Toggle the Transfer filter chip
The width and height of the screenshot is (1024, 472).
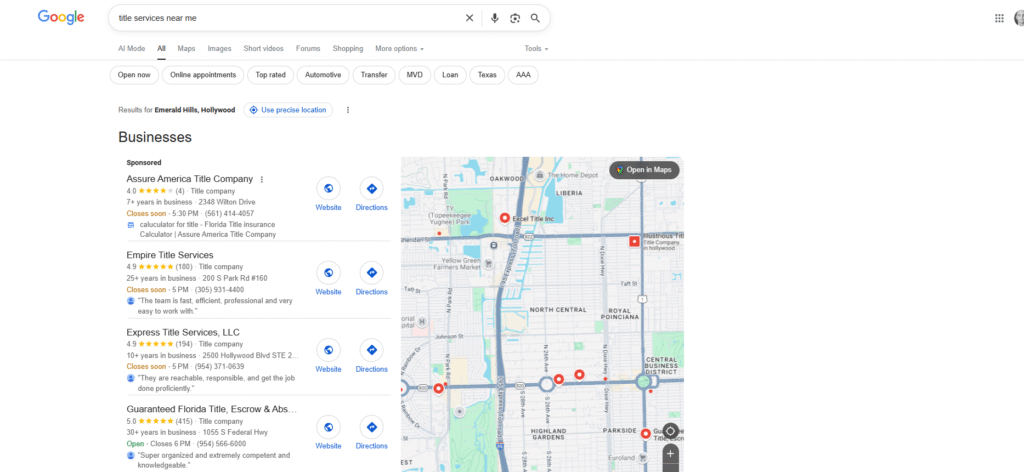point(374,75)
